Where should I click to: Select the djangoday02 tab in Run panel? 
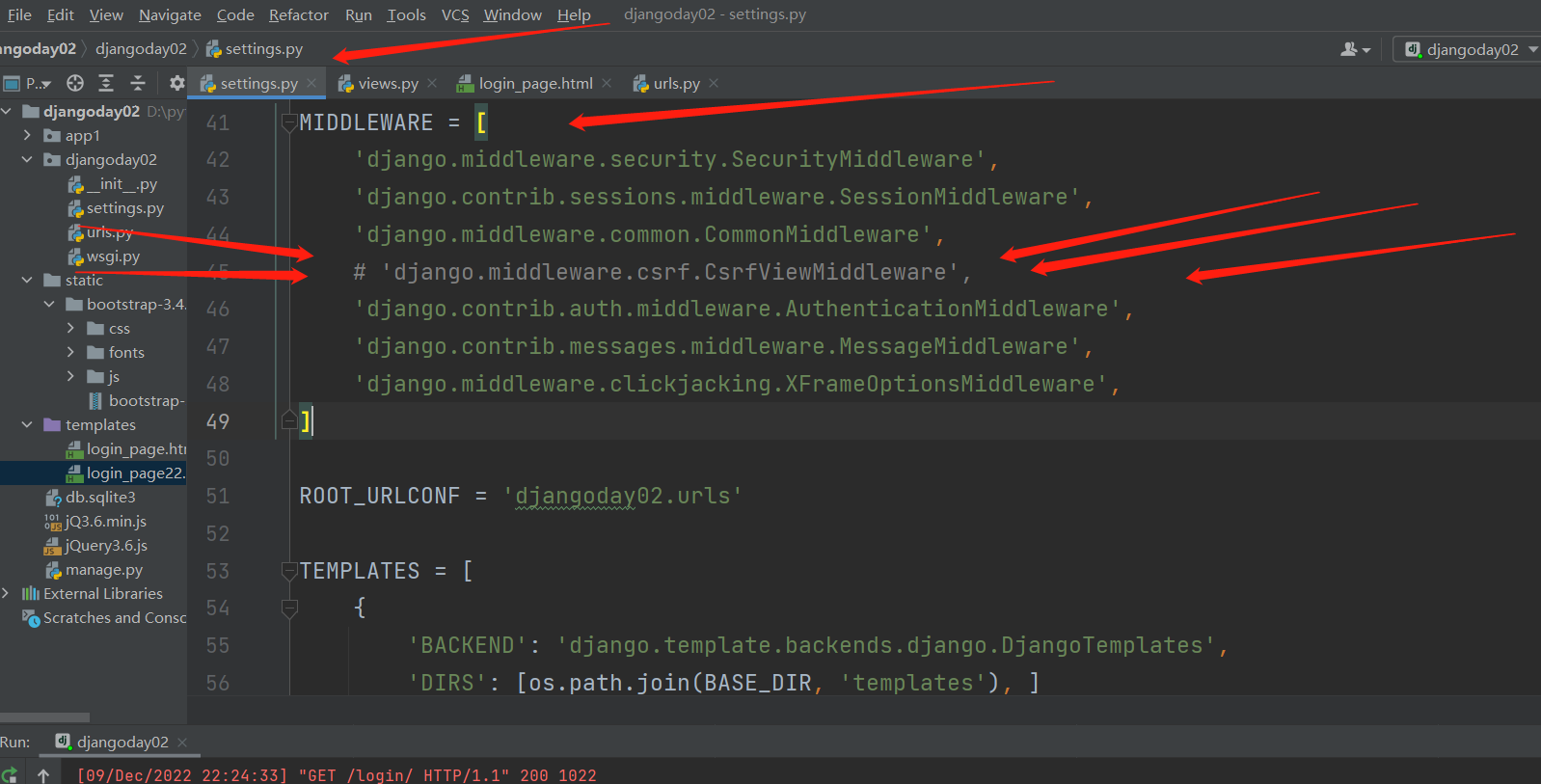122,742
